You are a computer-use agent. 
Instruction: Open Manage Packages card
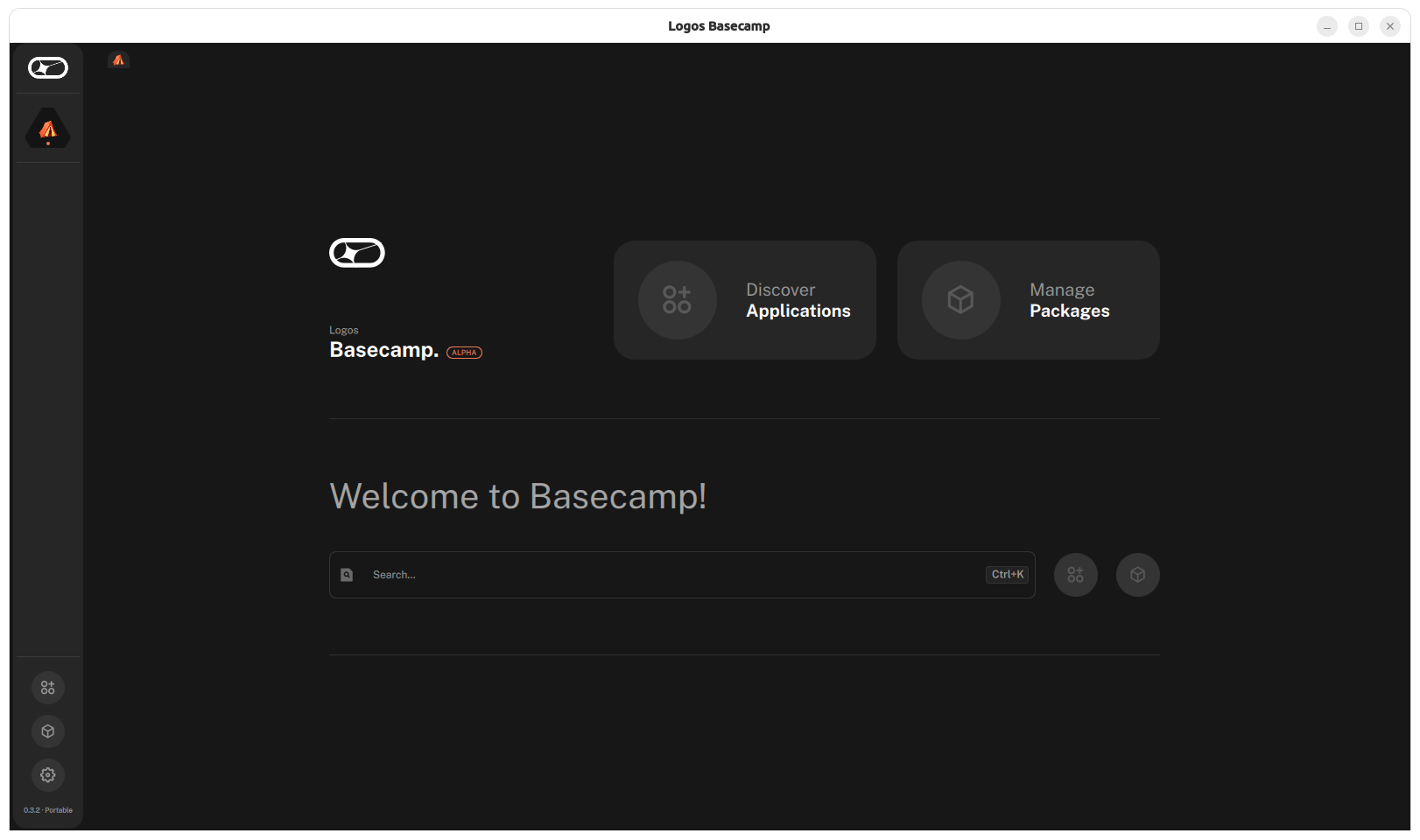point(1029,300)
